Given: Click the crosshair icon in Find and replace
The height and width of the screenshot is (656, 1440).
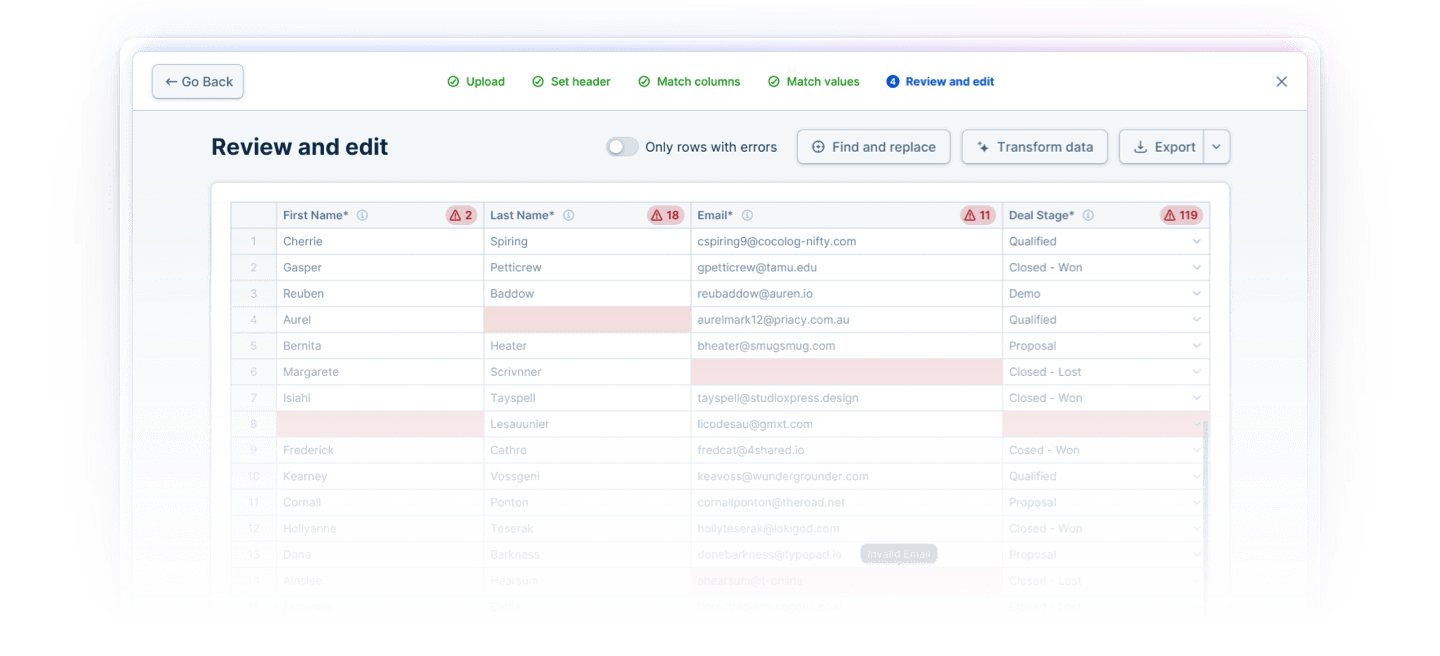Looking at the screenshot, I should tap(817, 146).
